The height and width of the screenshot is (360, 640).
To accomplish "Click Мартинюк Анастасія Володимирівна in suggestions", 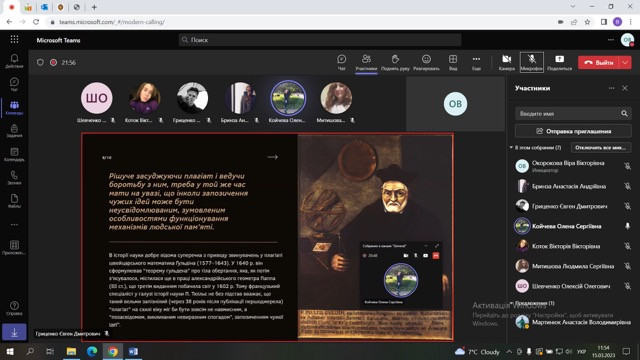I will pos(573,322).
